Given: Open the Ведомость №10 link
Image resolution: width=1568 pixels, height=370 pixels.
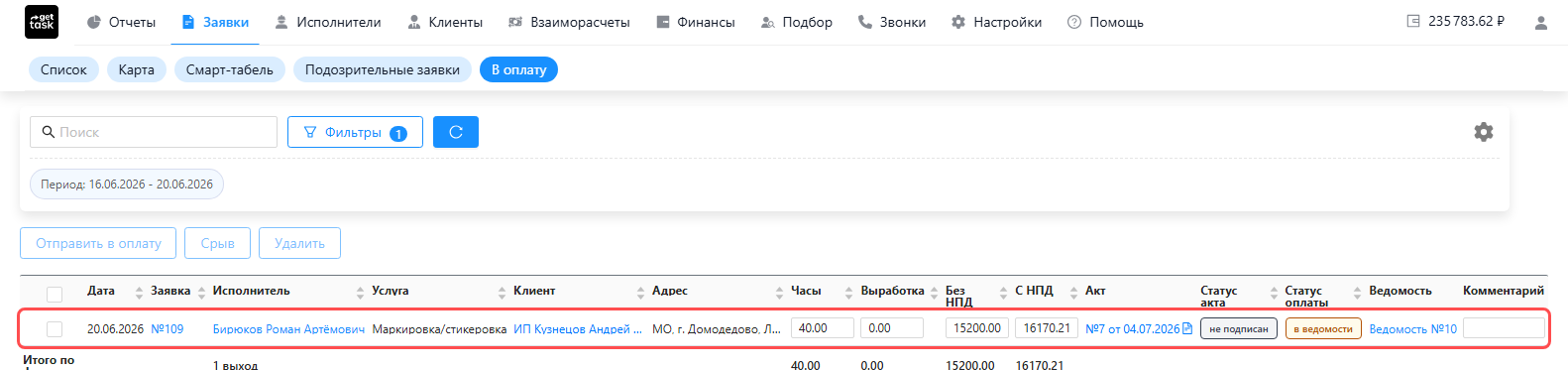Looking at the screenshot, I should tap(1412, 329).
